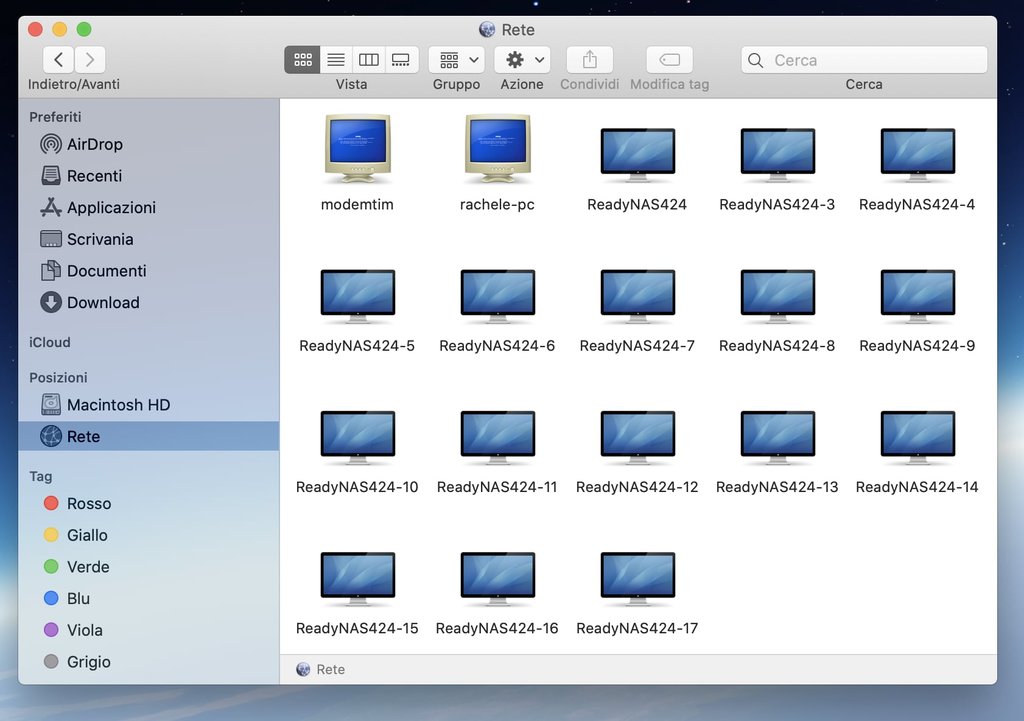Click the Preferiti sidebar section header
Screen dimensions: 1024x721
pyautogui.click(x=55, y=117)
